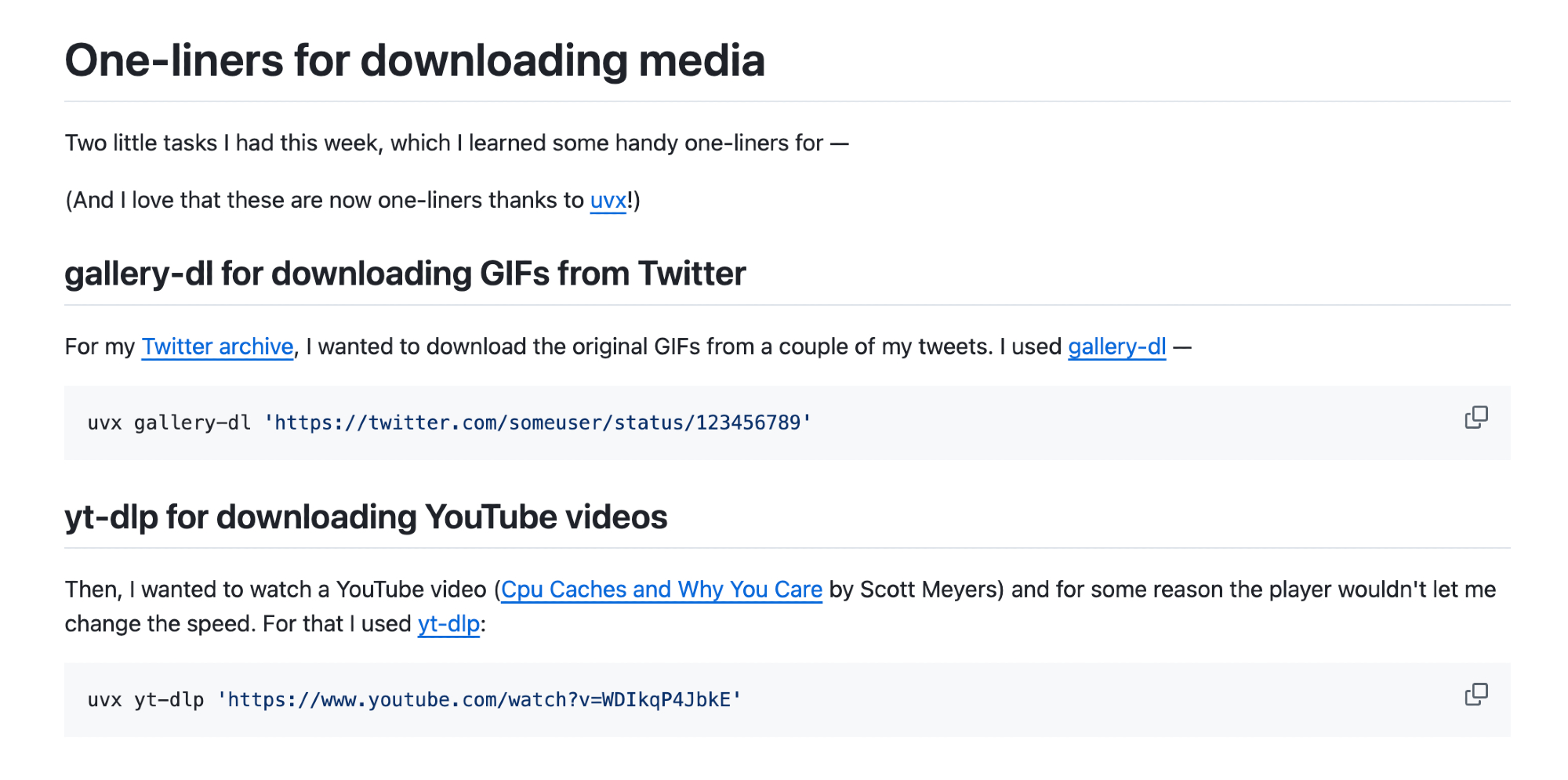
Task: Visit the Cpu Caches and Why You Care link
Action: (x=661, y=590)
